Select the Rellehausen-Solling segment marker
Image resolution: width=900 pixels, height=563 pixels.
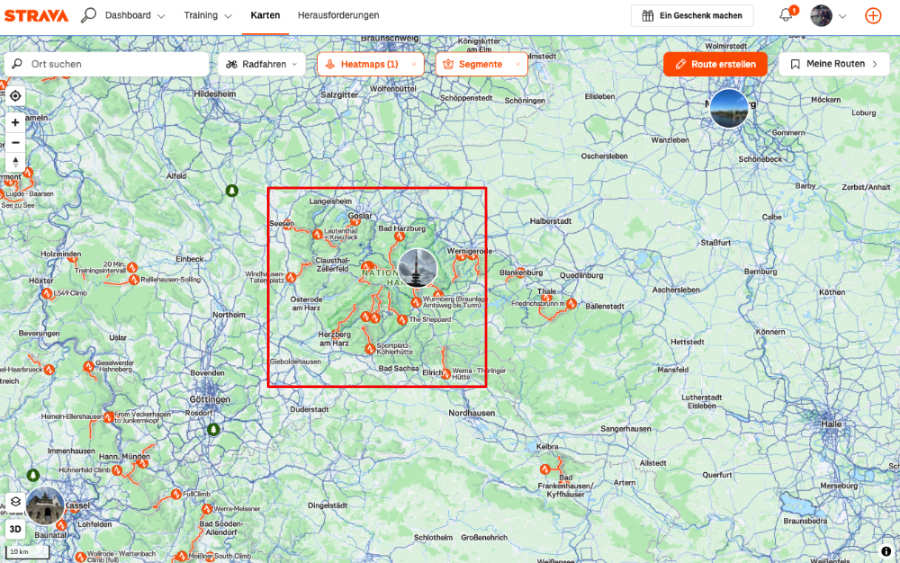(134, 279)
